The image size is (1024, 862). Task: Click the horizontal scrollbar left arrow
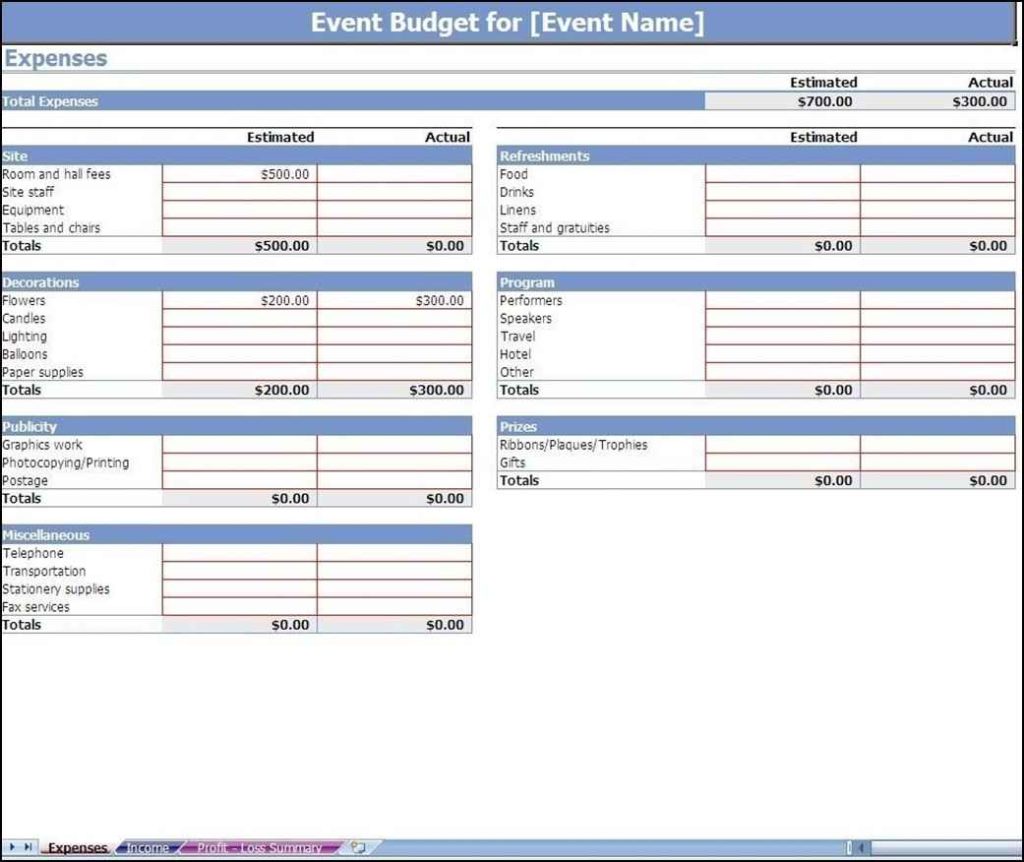[x=860, y=848]
